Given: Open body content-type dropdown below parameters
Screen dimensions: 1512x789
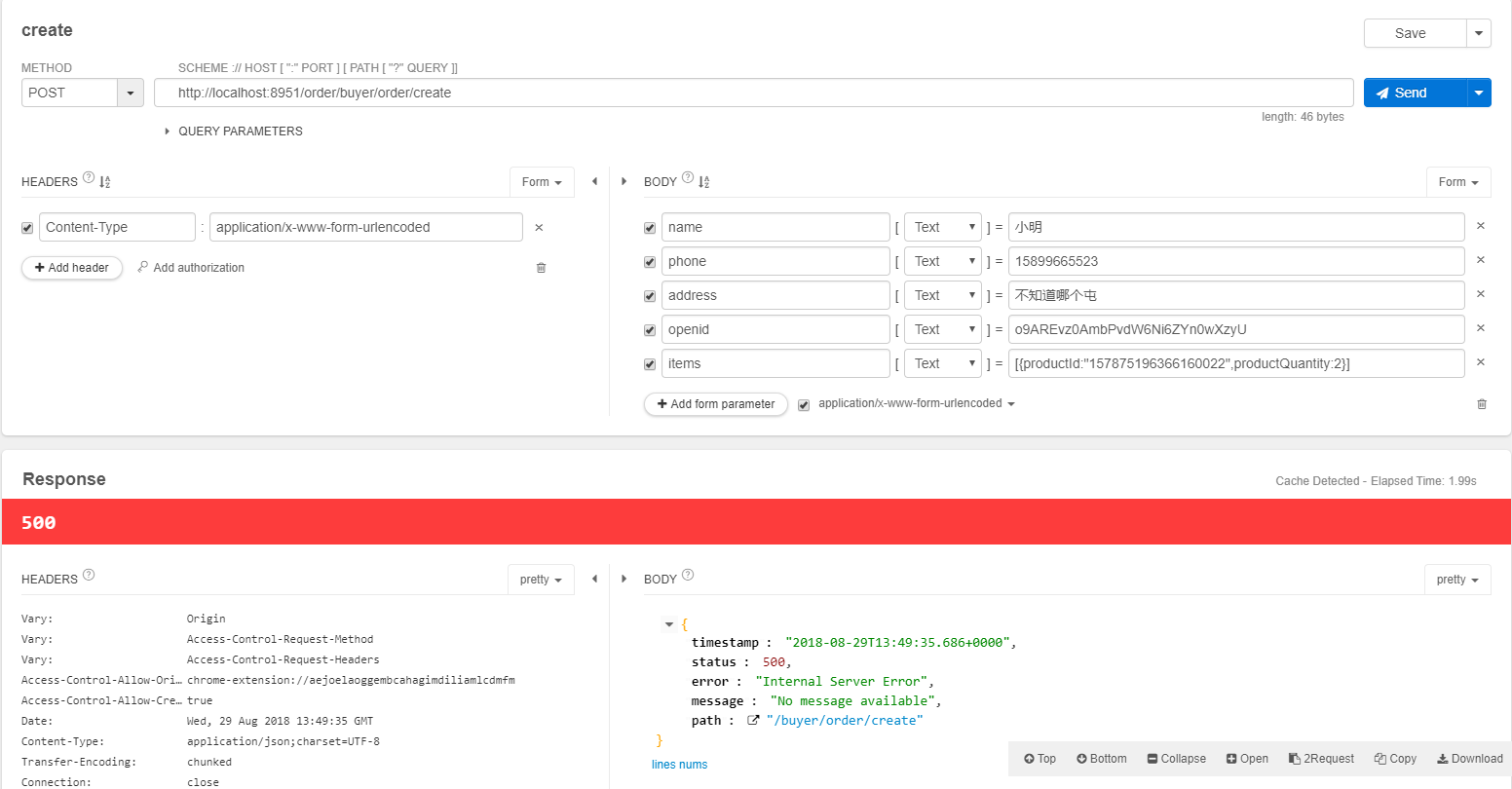Looking at the screenshot, I should click(x=917, y=403).
